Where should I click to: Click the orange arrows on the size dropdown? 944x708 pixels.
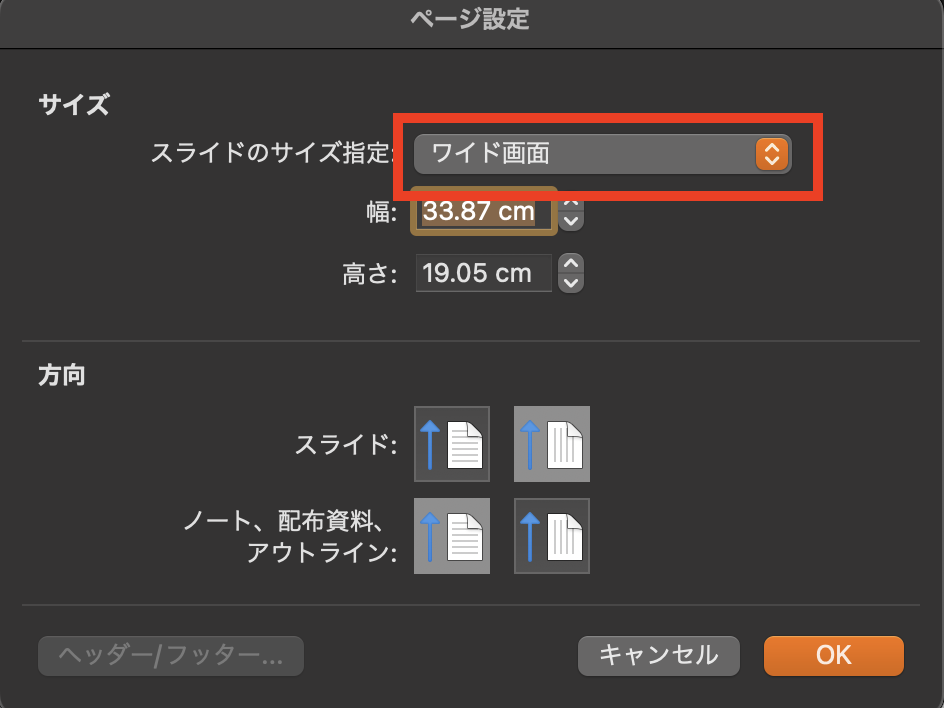coord(771,154)
